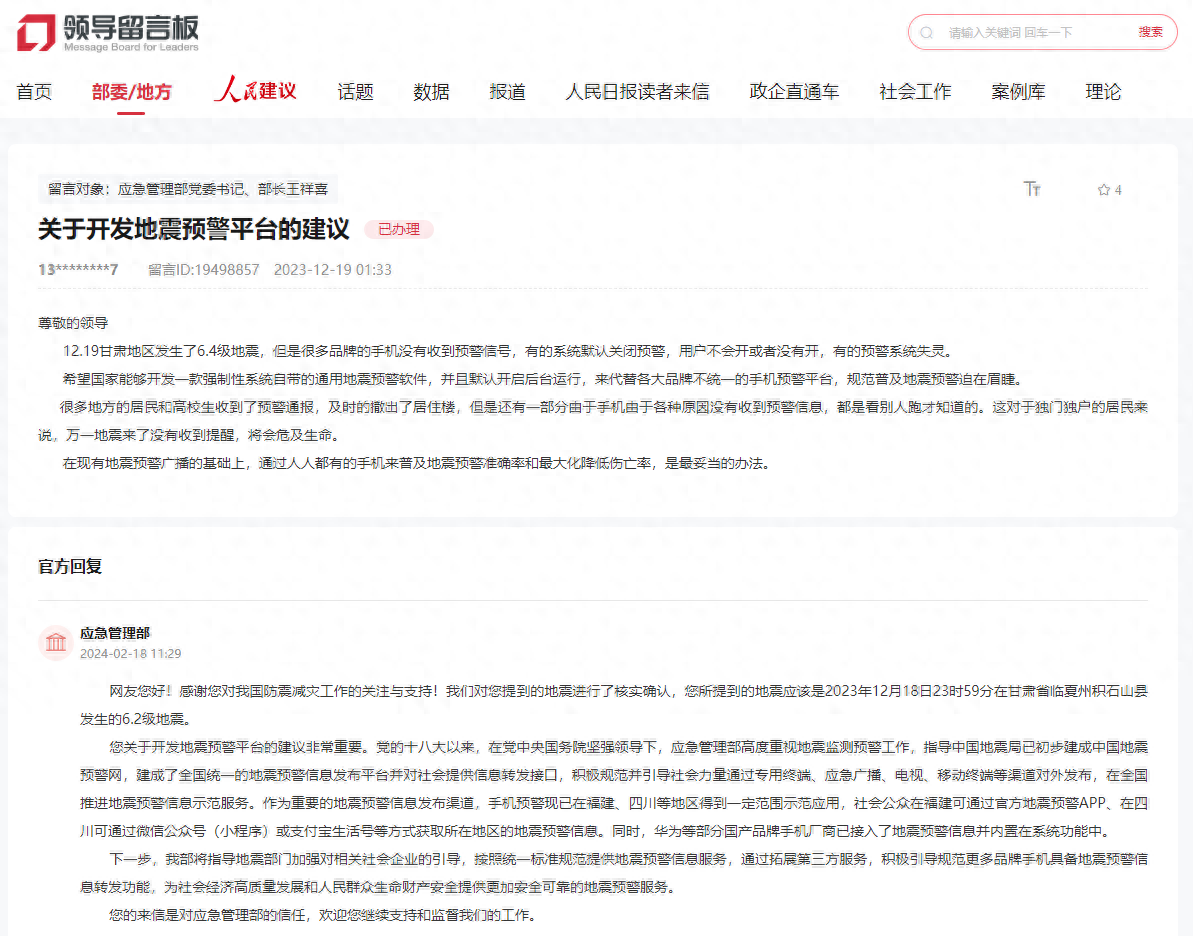Click the search magnifier icon
This screenshot has width=1193, height=936.
tap(926, 33)
